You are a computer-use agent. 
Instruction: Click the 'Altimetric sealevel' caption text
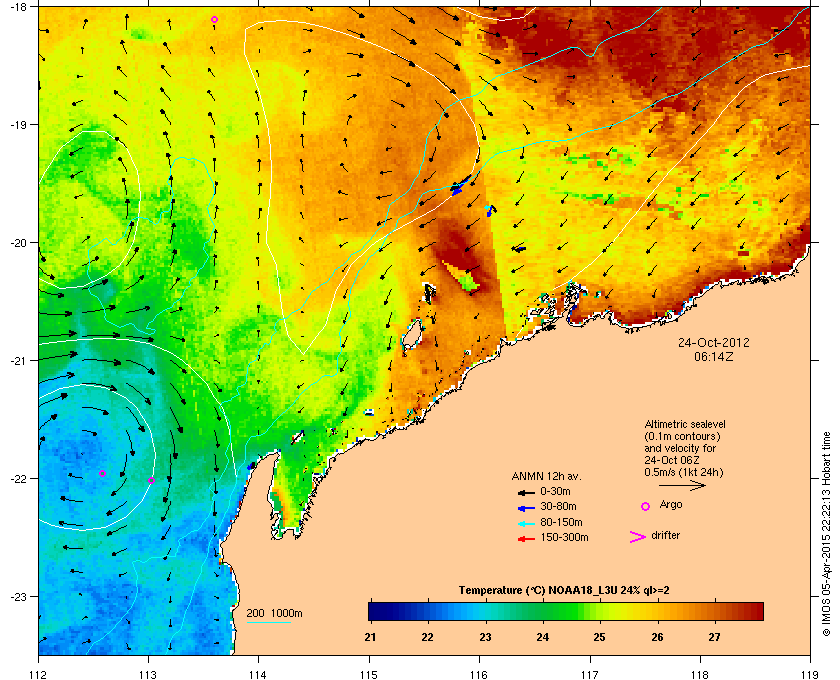(x=685, y=424)
